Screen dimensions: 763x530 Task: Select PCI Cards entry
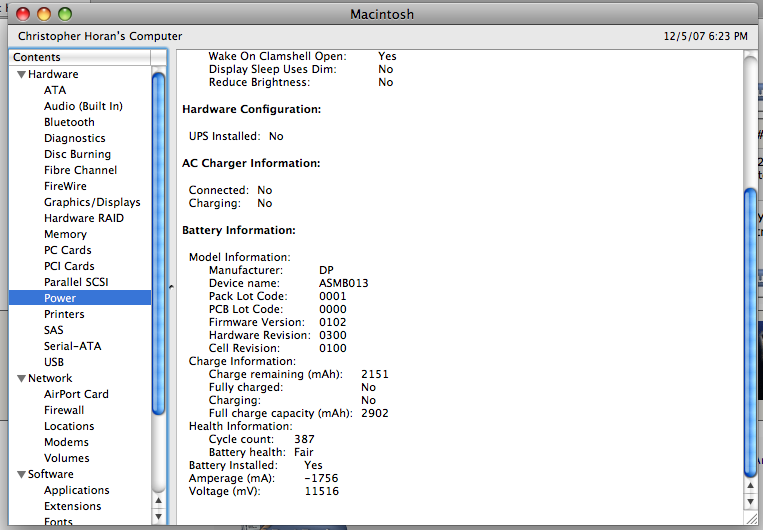[x=69, y=266]
